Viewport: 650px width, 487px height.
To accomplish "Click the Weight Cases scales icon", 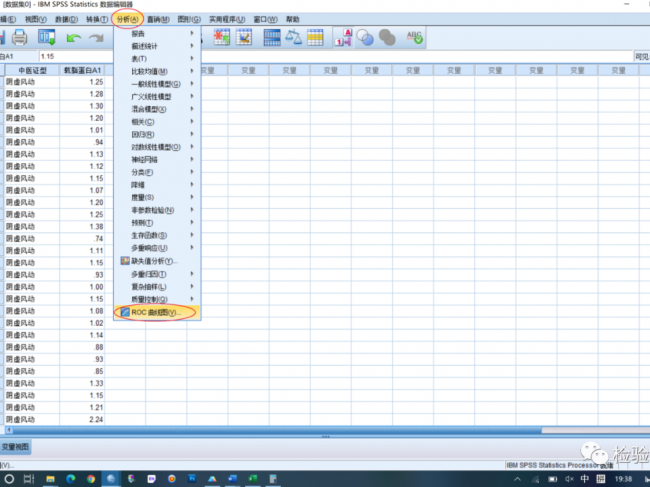I will click(293, 38).
